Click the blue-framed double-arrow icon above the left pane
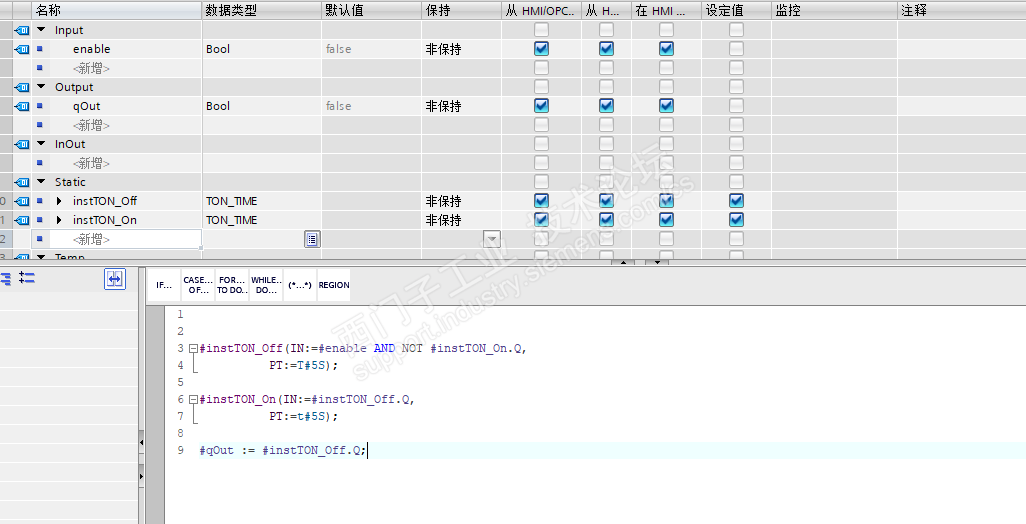The image size is (1026, 524). tap(115, 279)
